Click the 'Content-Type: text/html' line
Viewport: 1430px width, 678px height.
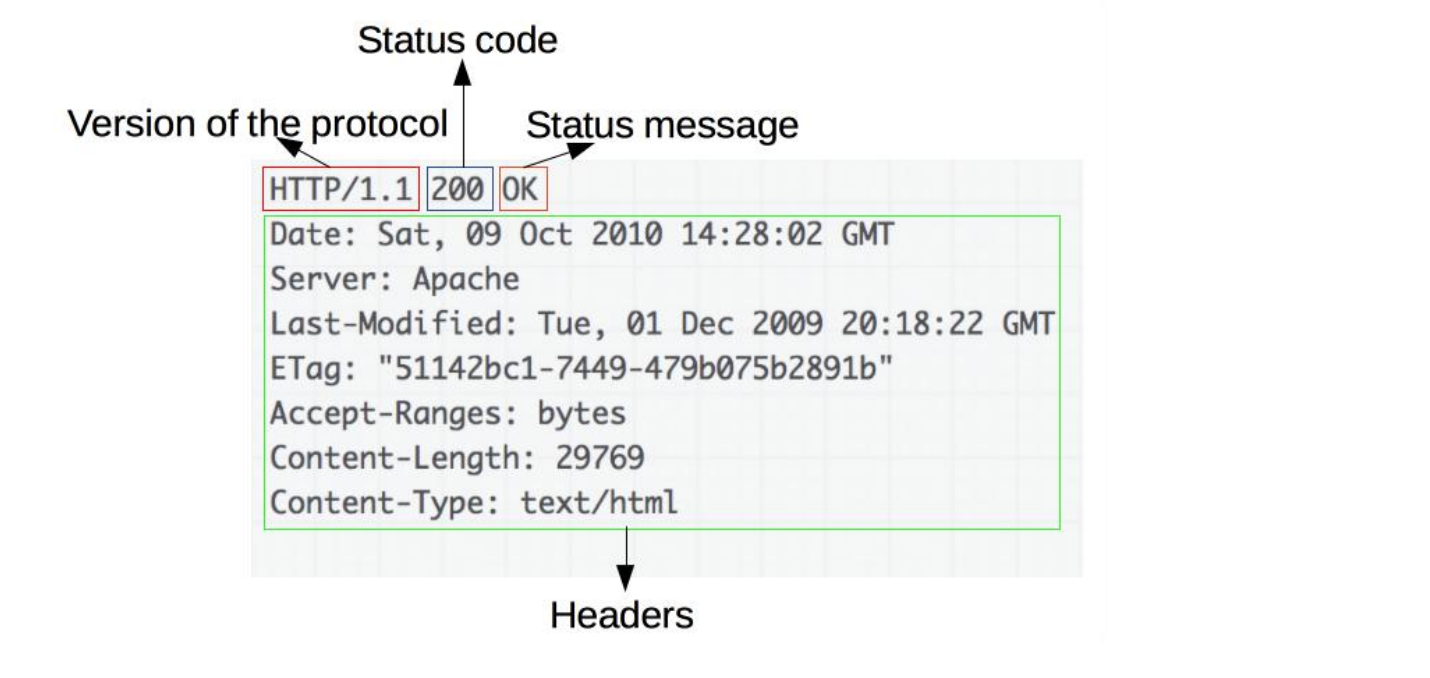coord(474,501)
